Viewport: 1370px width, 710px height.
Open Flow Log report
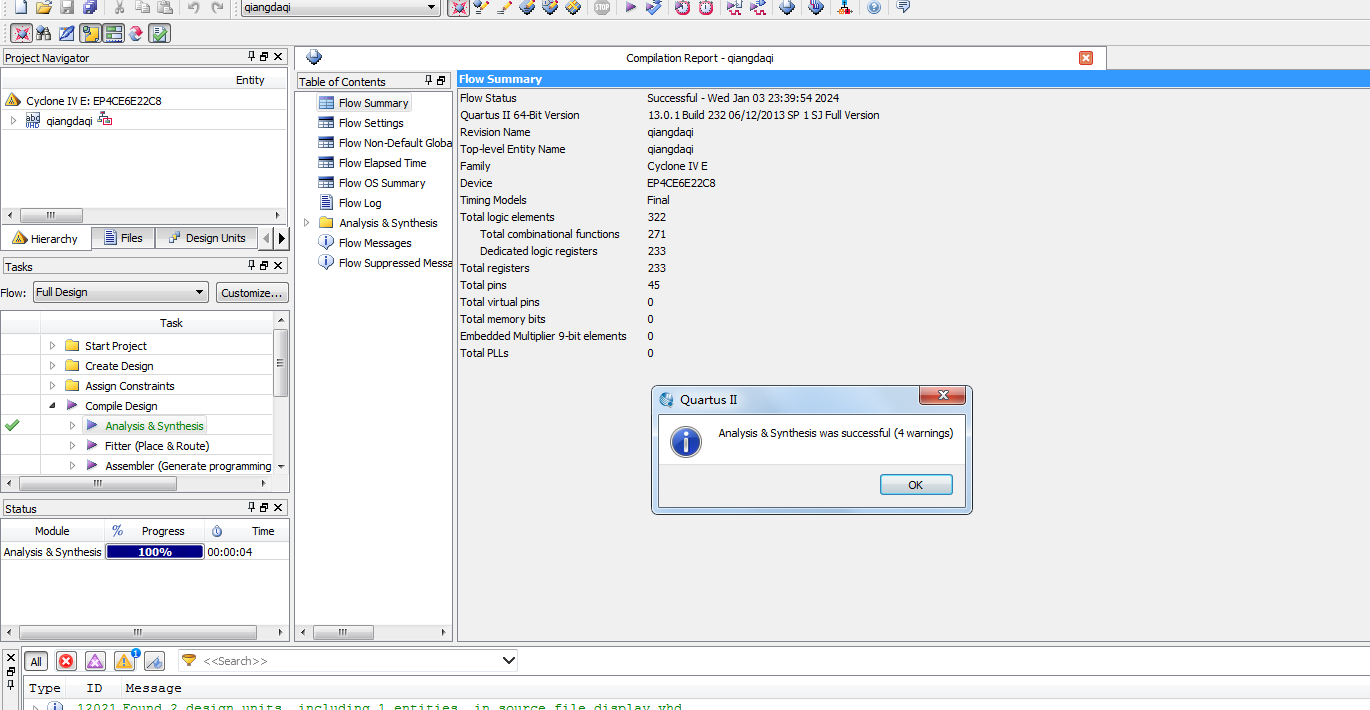[x=360, y=202]
